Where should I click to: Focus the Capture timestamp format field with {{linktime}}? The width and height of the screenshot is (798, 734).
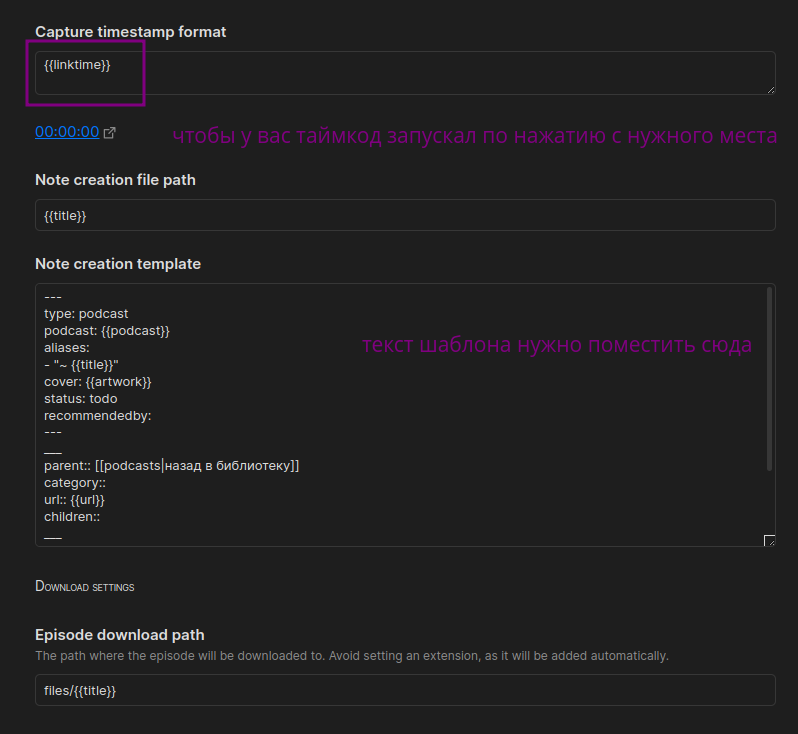405,73
